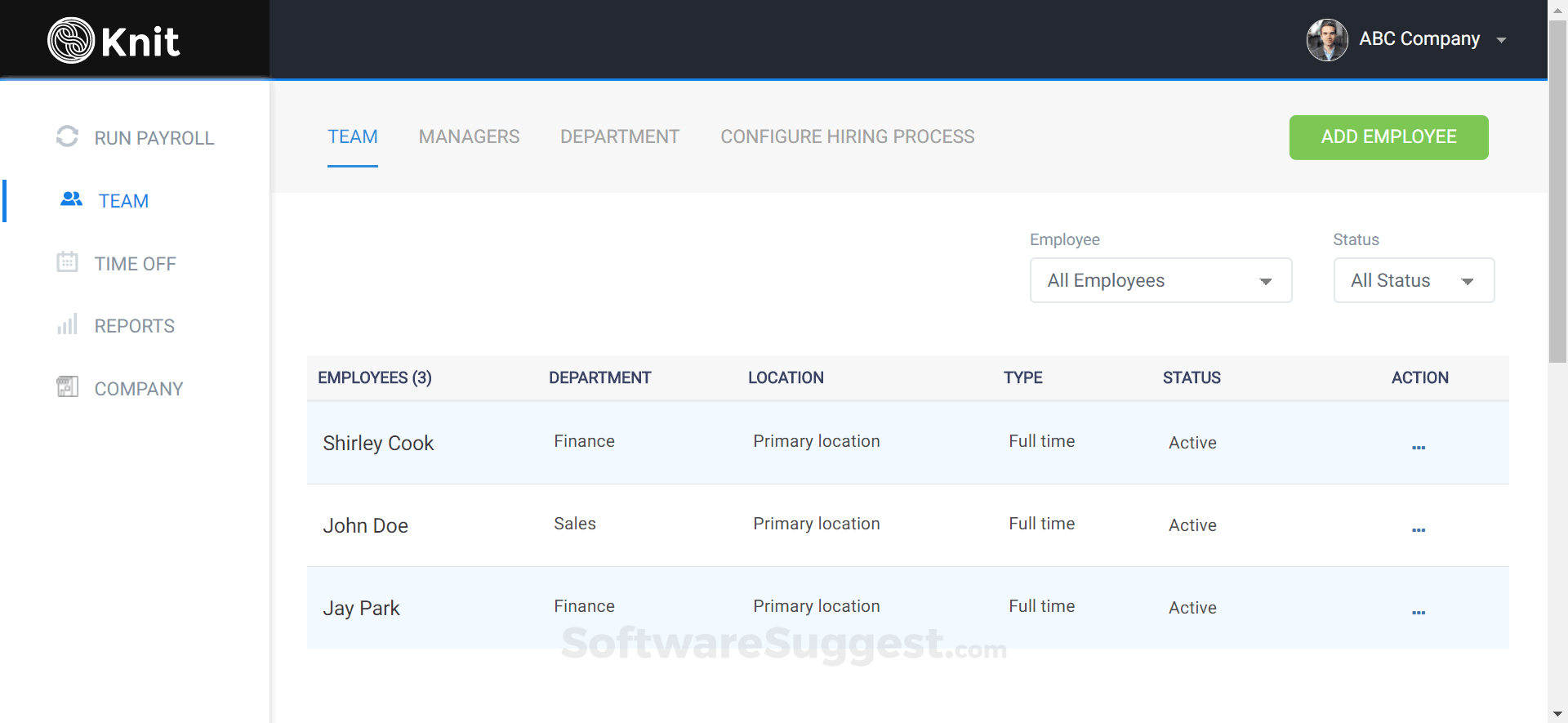This screenshot has height=723, width=1568.
Task: Open action menu for John Doe
Action: (x=1419, y=529)
